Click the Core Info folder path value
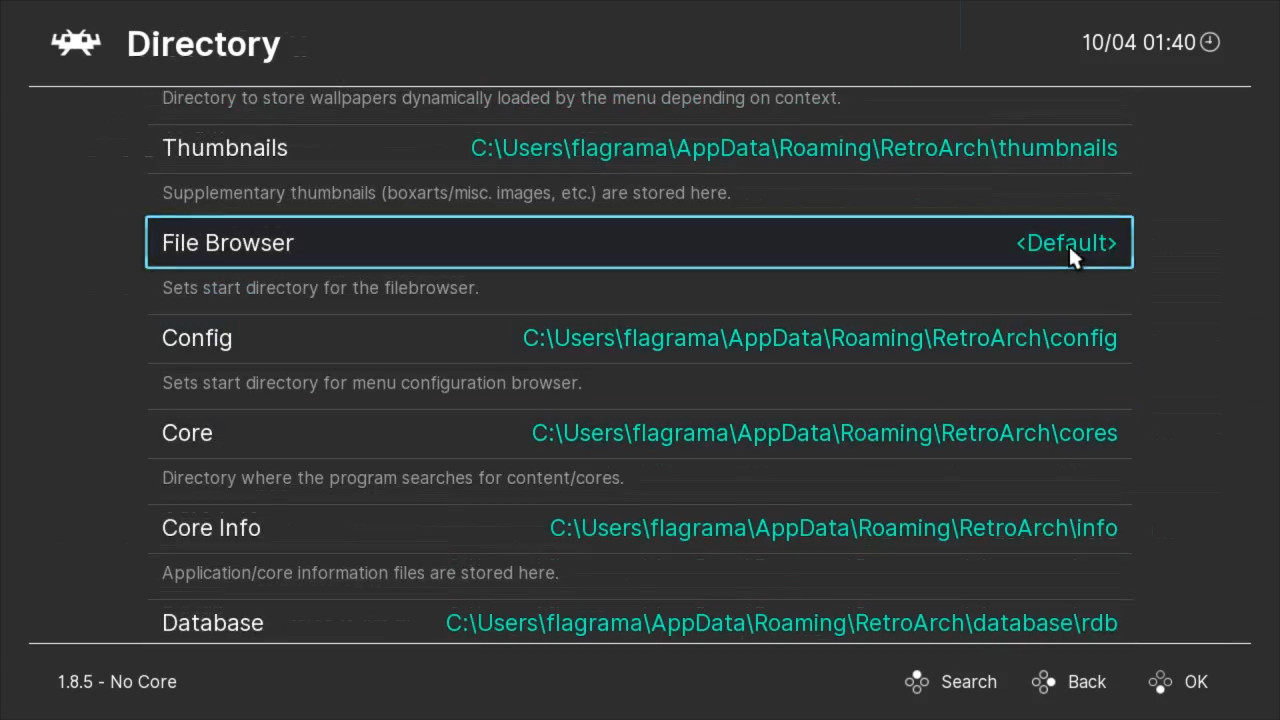 (833, 528)
